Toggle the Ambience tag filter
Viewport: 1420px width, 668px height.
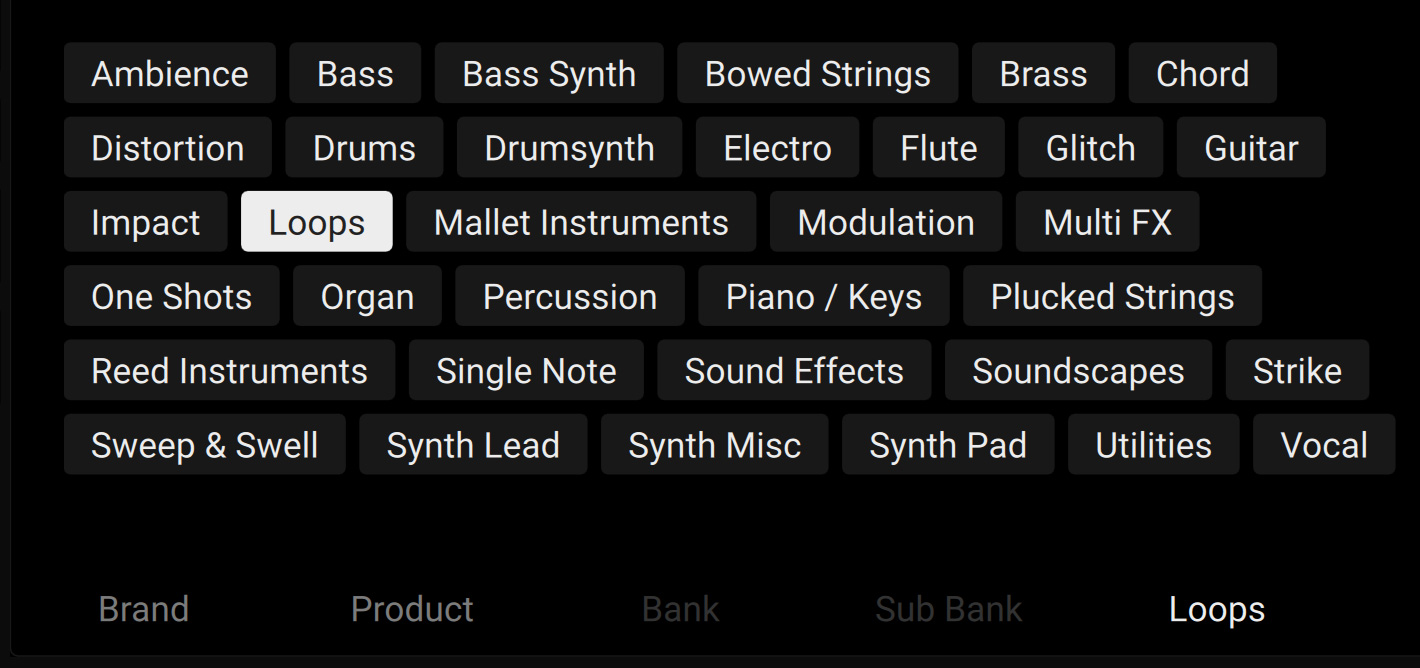click(x=170, y=74)
